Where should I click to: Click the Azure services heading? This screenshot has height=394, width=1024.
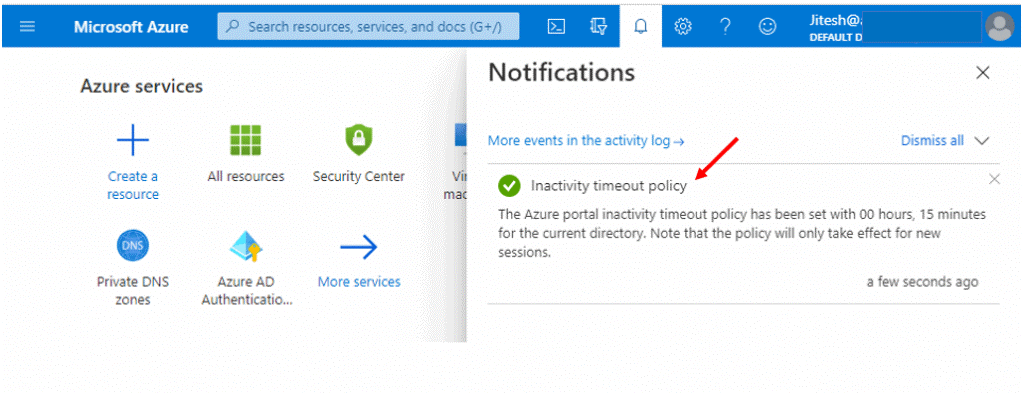[141, 86]
